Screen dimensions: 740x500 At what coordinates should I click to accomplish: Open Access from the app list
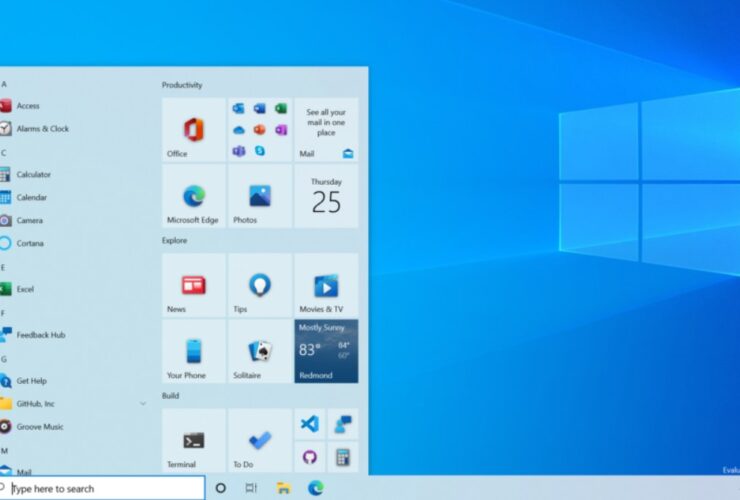(76, 106)
